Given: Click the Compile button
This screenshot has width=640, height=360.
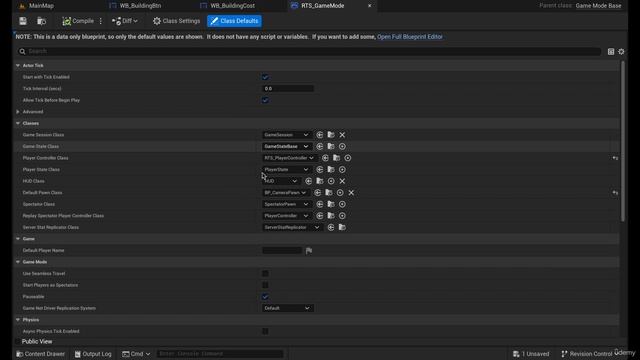Looking at the screenshot, I should coord(78,21).
